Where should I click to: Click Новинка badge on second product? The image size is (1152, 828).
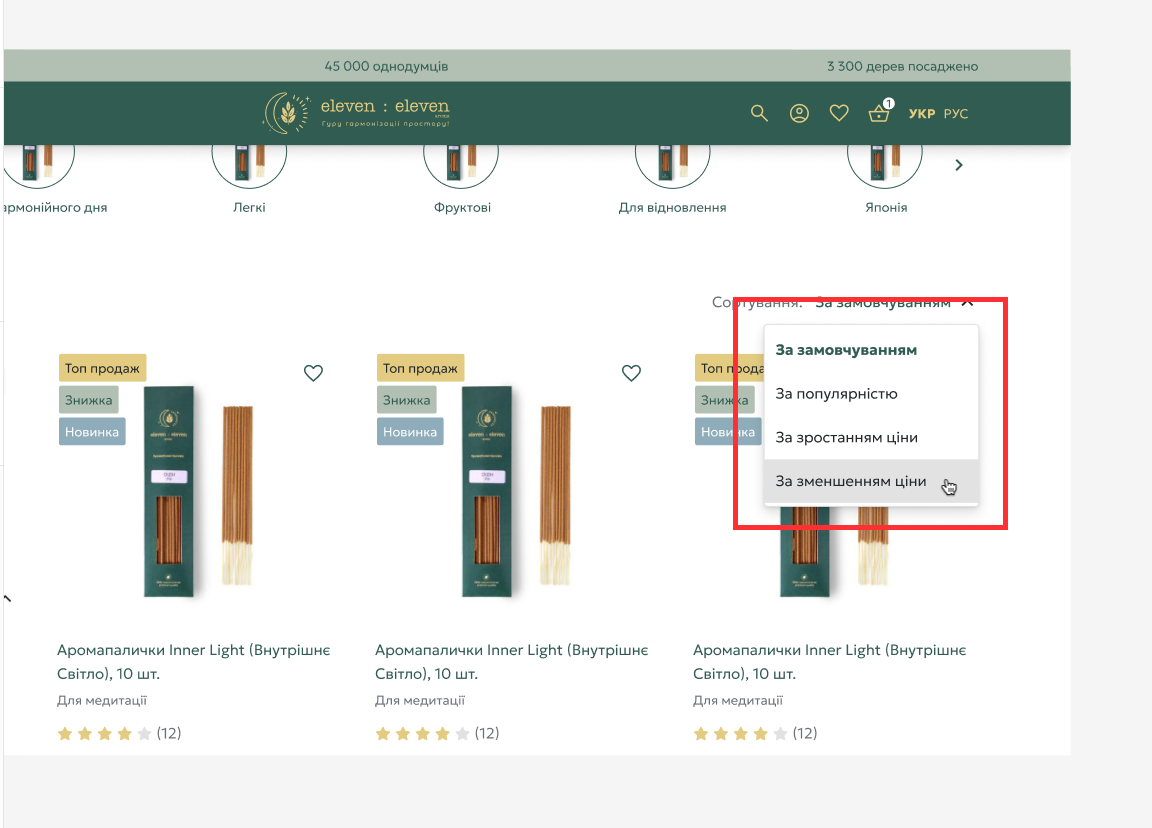click(410, 432)
